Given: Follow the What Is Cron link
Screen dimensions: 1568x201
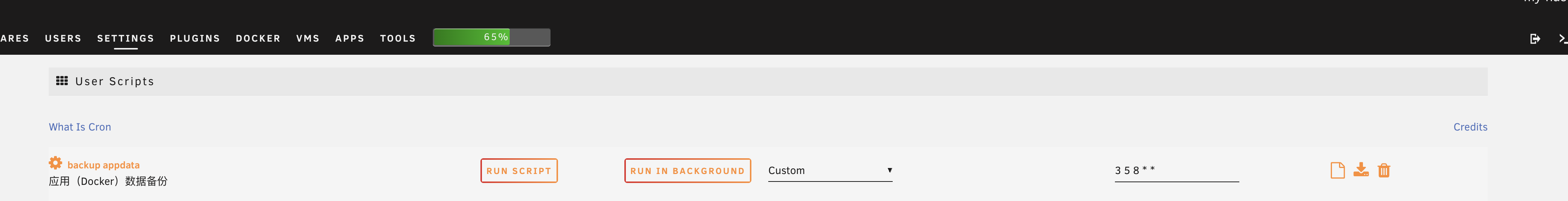Looking at the screenshot, I should click(80, 127).
